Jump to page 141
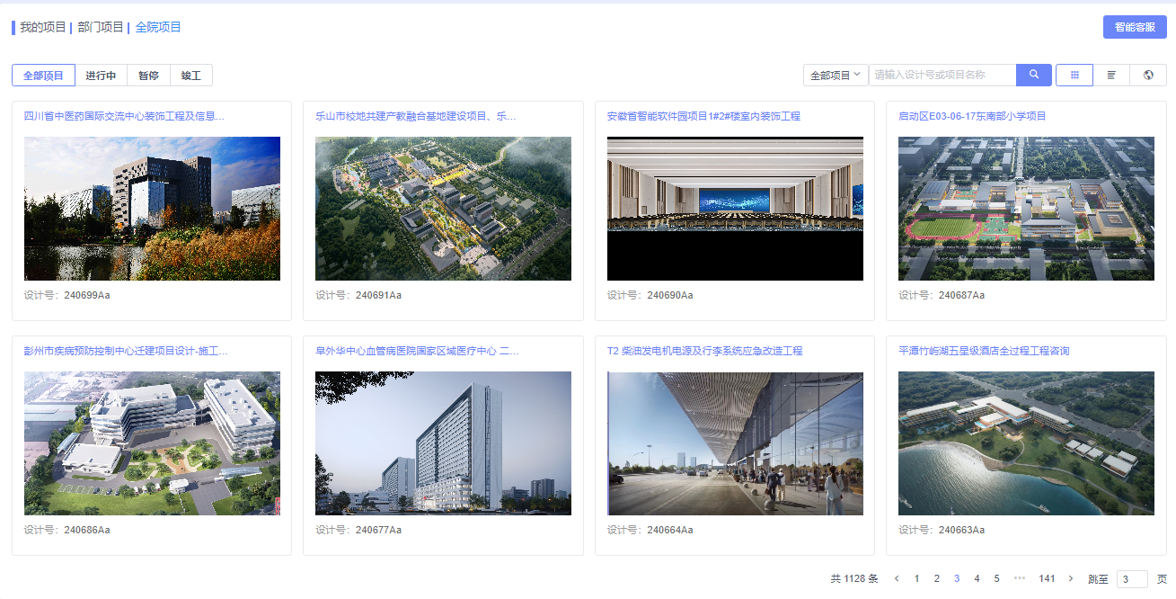This screenshot has height=599, width=1176. tap(1046, 579)
